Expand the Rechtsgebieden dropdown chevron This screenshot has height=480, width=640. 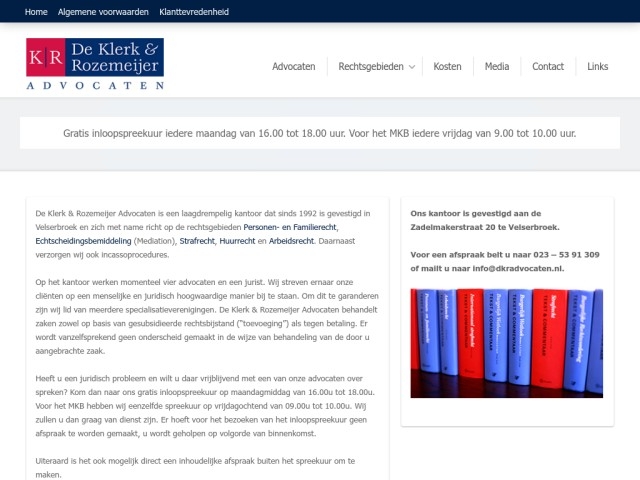(411, 67)
